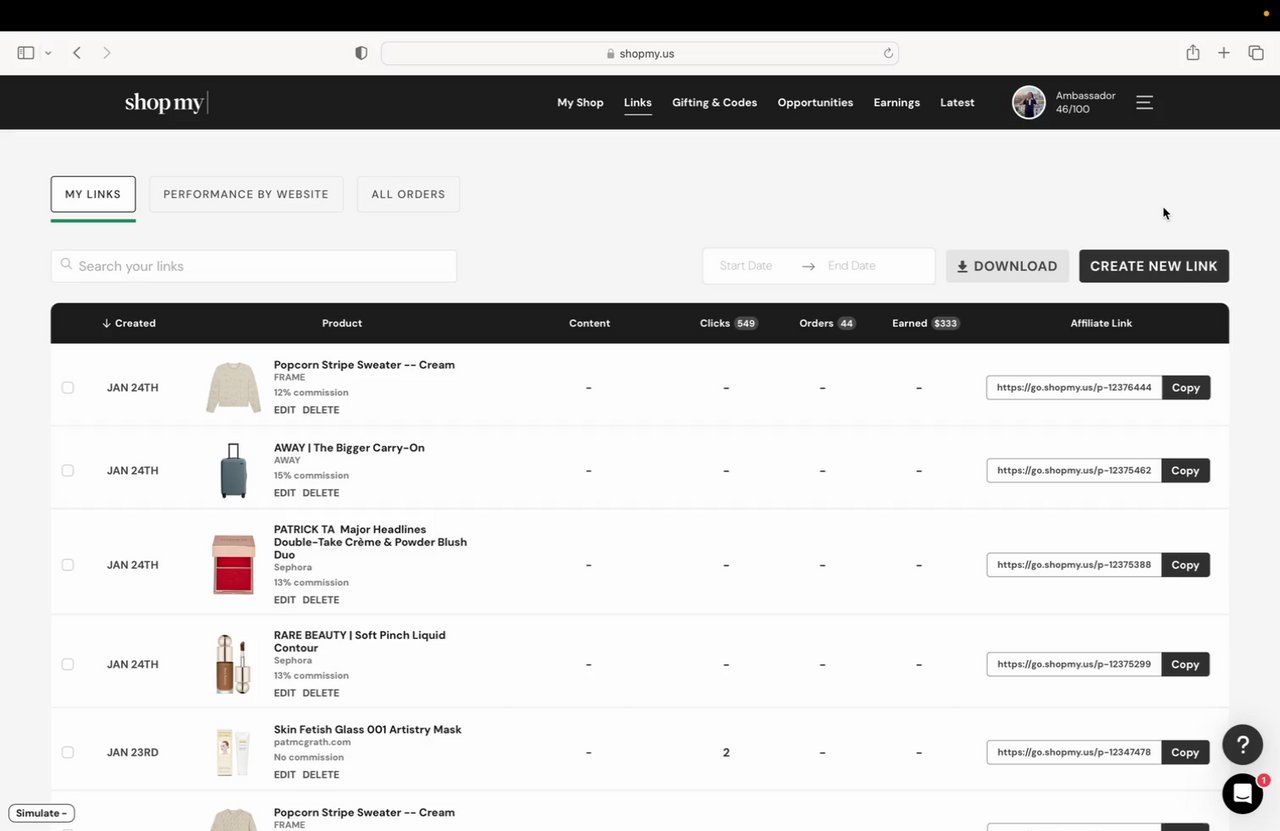The width and height of the screenshot is (1280, 831).
Task: Click the profile avatar picture
Action: [1029, 102]
